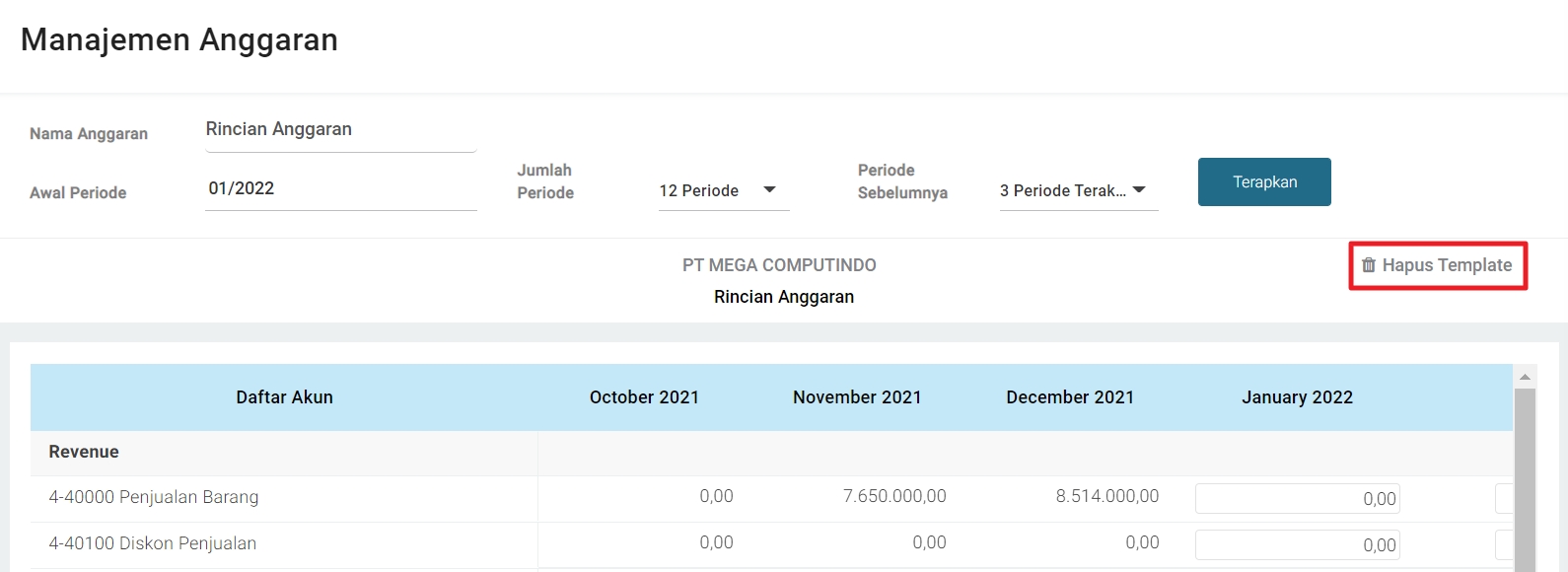1568x572 pixels.
Task: Click the Nama Anggaran input field
Action: (340, 130)
